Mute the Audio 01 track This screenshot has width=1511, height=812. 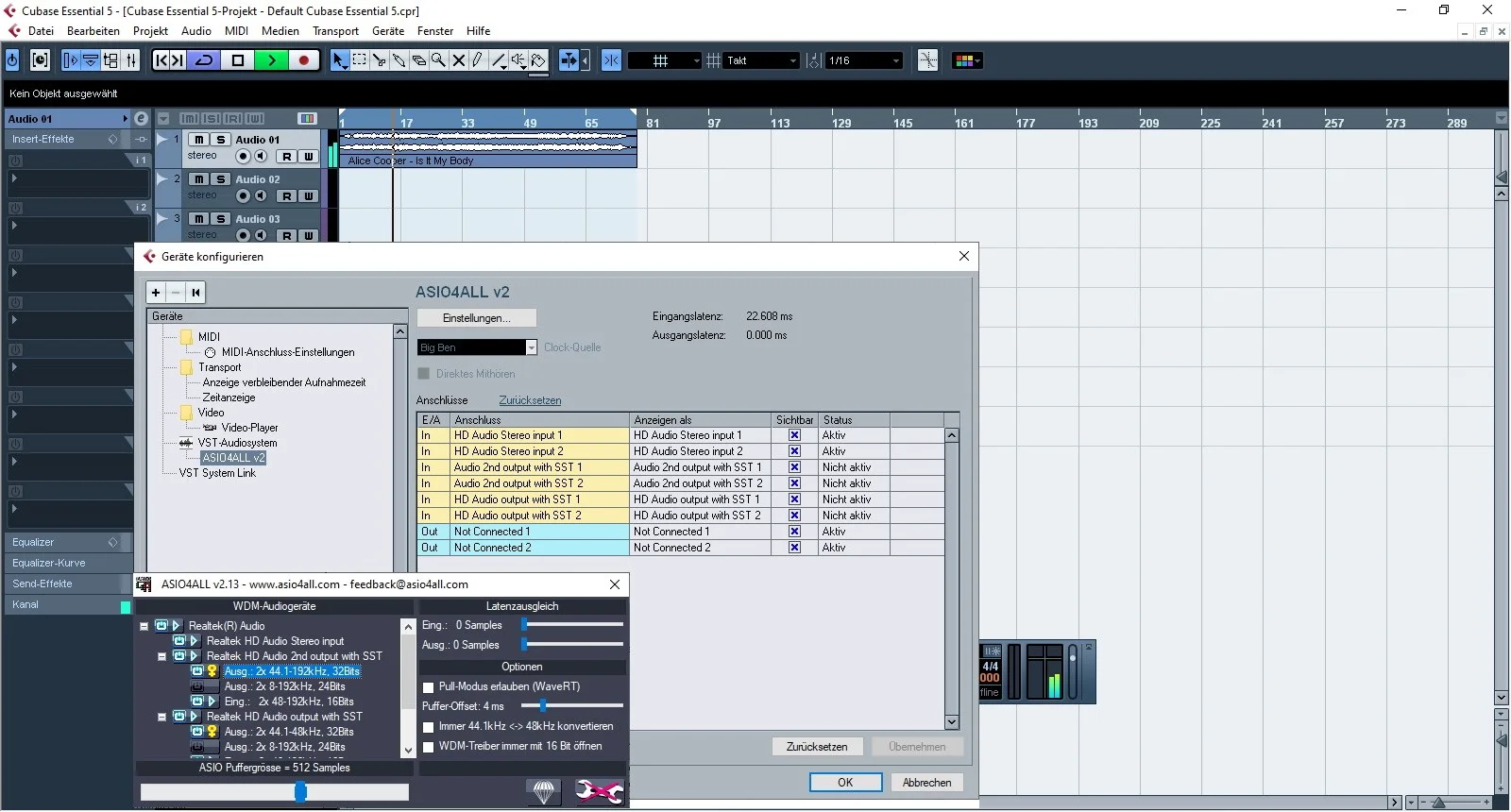[x=198, y=140]
